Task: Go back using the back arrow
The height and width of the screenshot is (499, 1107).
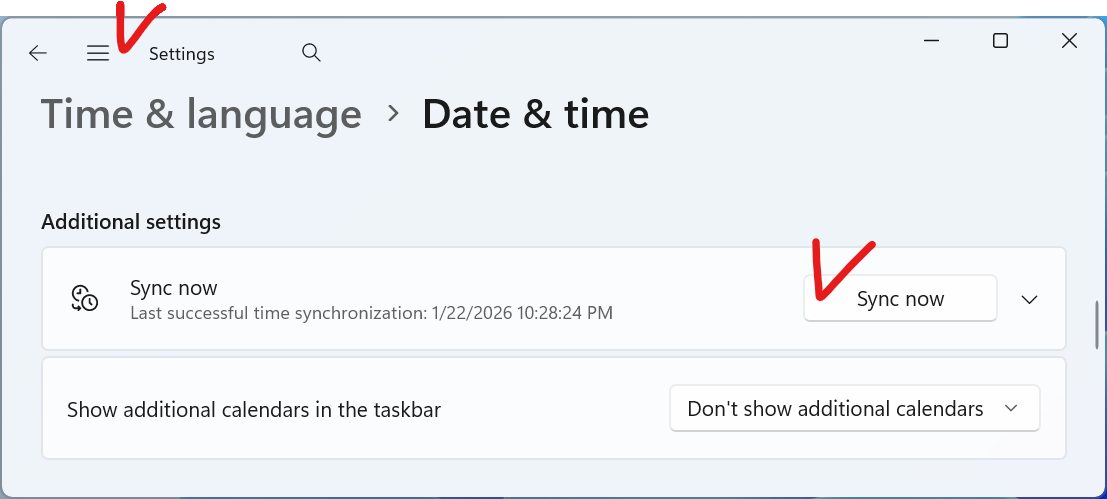Action: (x=38, y=54)
